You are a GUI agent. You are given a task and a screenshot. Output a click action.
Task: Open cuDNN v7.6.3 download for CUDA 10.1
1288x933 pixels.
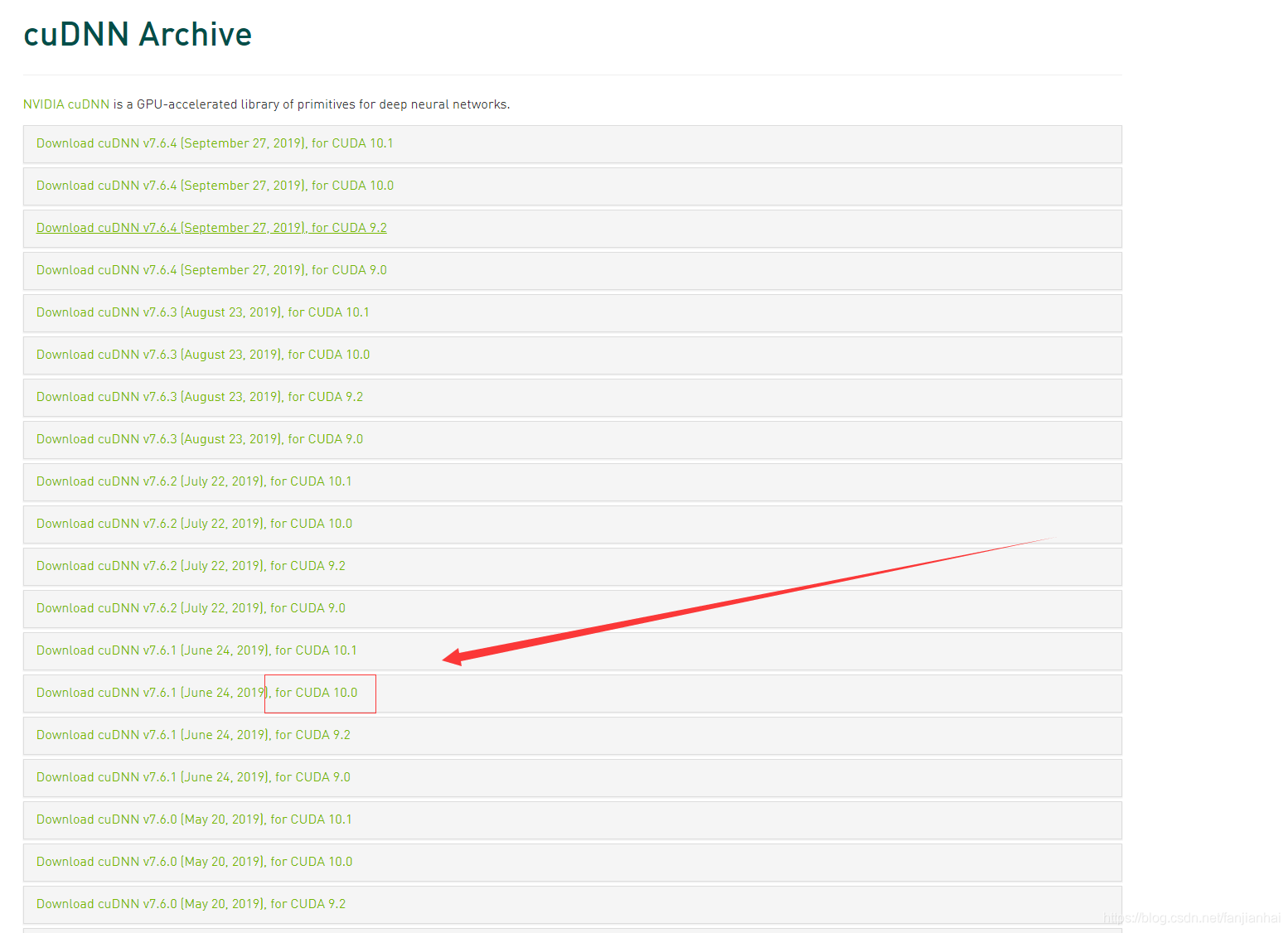[203, 312]
